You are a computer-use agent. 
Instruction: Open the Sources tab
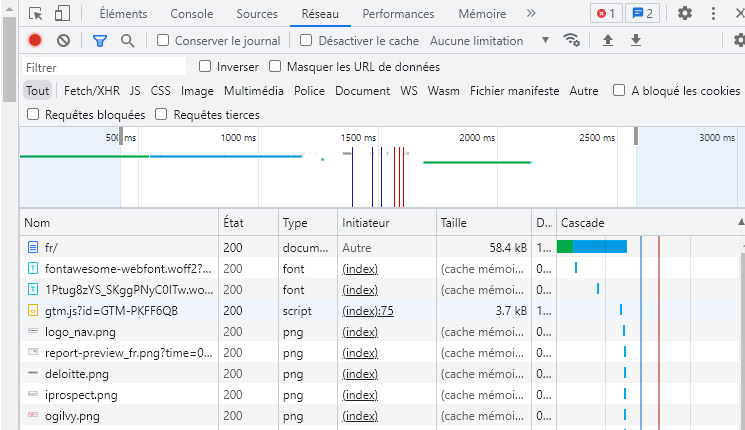click(x=257, y=14)
